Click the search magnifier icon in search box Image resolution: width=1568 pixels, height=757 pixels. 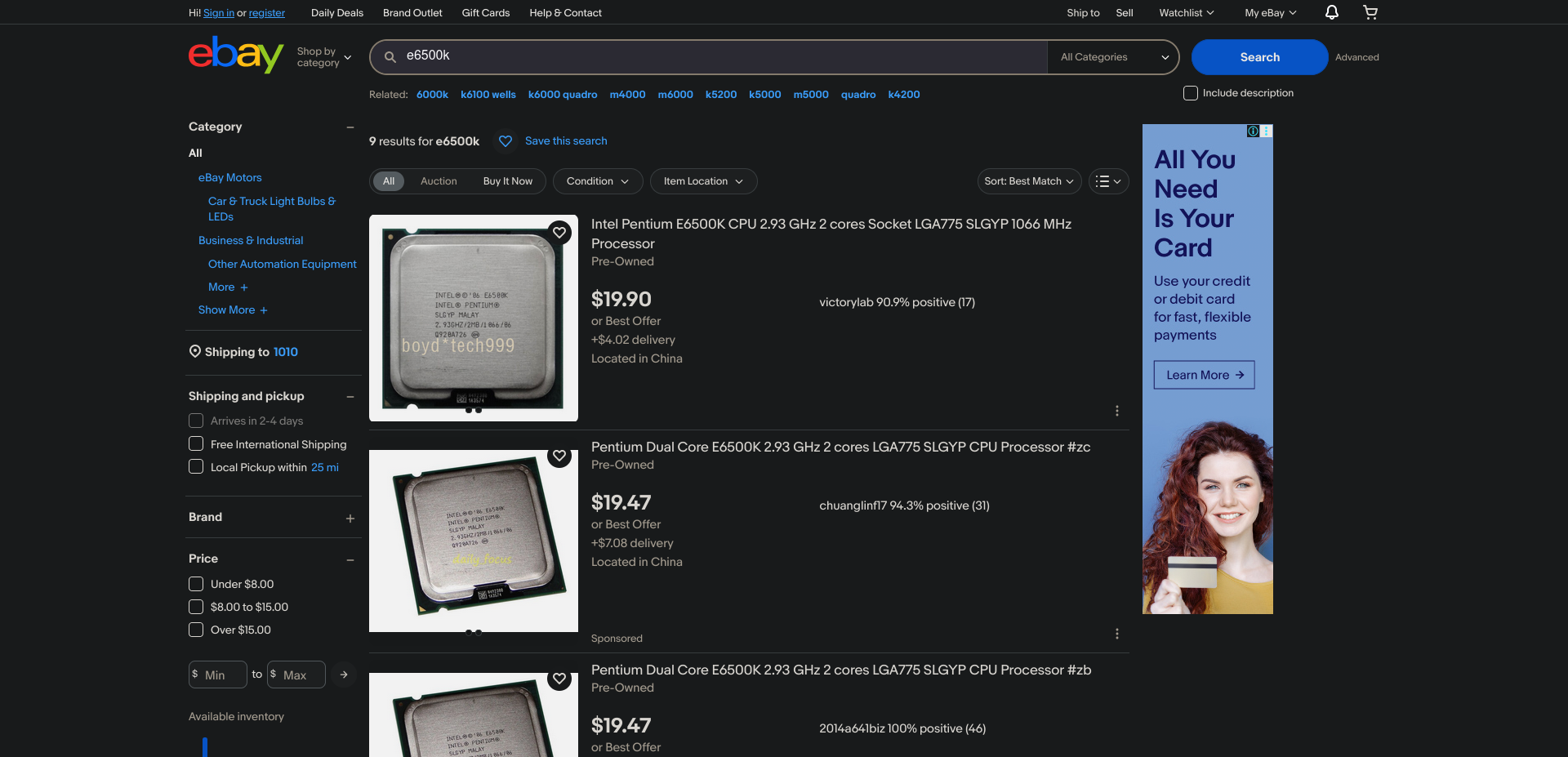click(390, 57)
